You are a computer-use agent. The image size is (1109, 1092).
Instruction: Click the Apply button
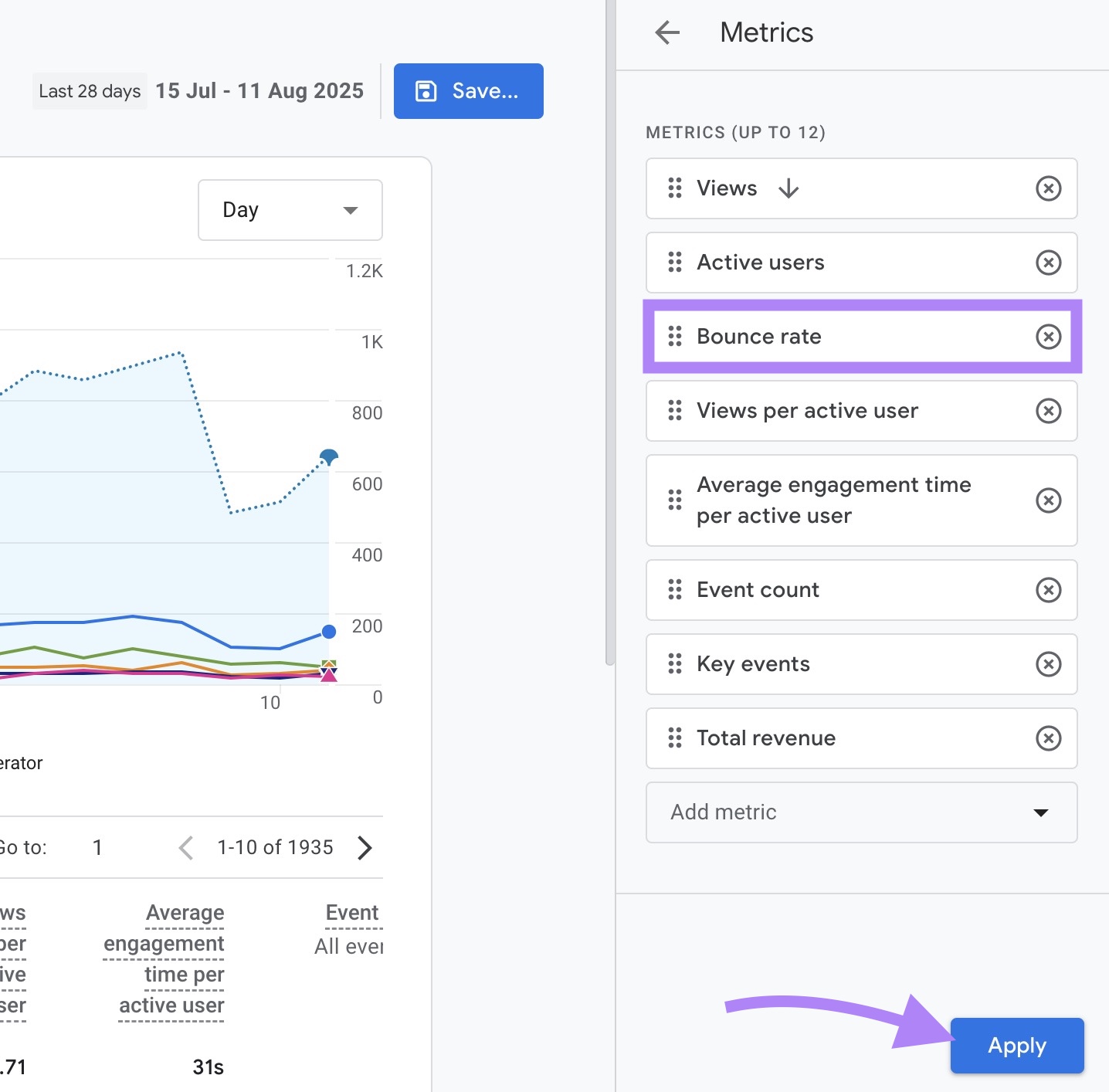coord(1016,1045)
